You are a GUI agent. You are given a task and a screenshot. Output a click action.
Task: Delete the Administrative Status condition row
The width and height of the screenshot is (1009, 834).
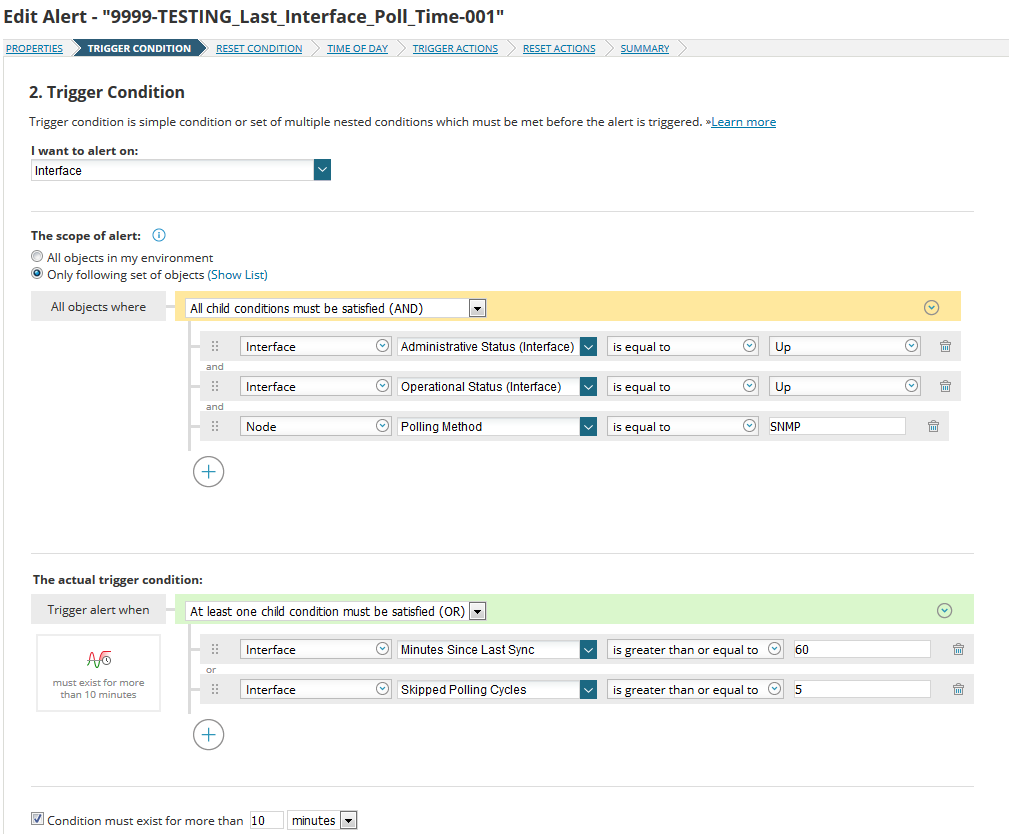tap(945, 346)
